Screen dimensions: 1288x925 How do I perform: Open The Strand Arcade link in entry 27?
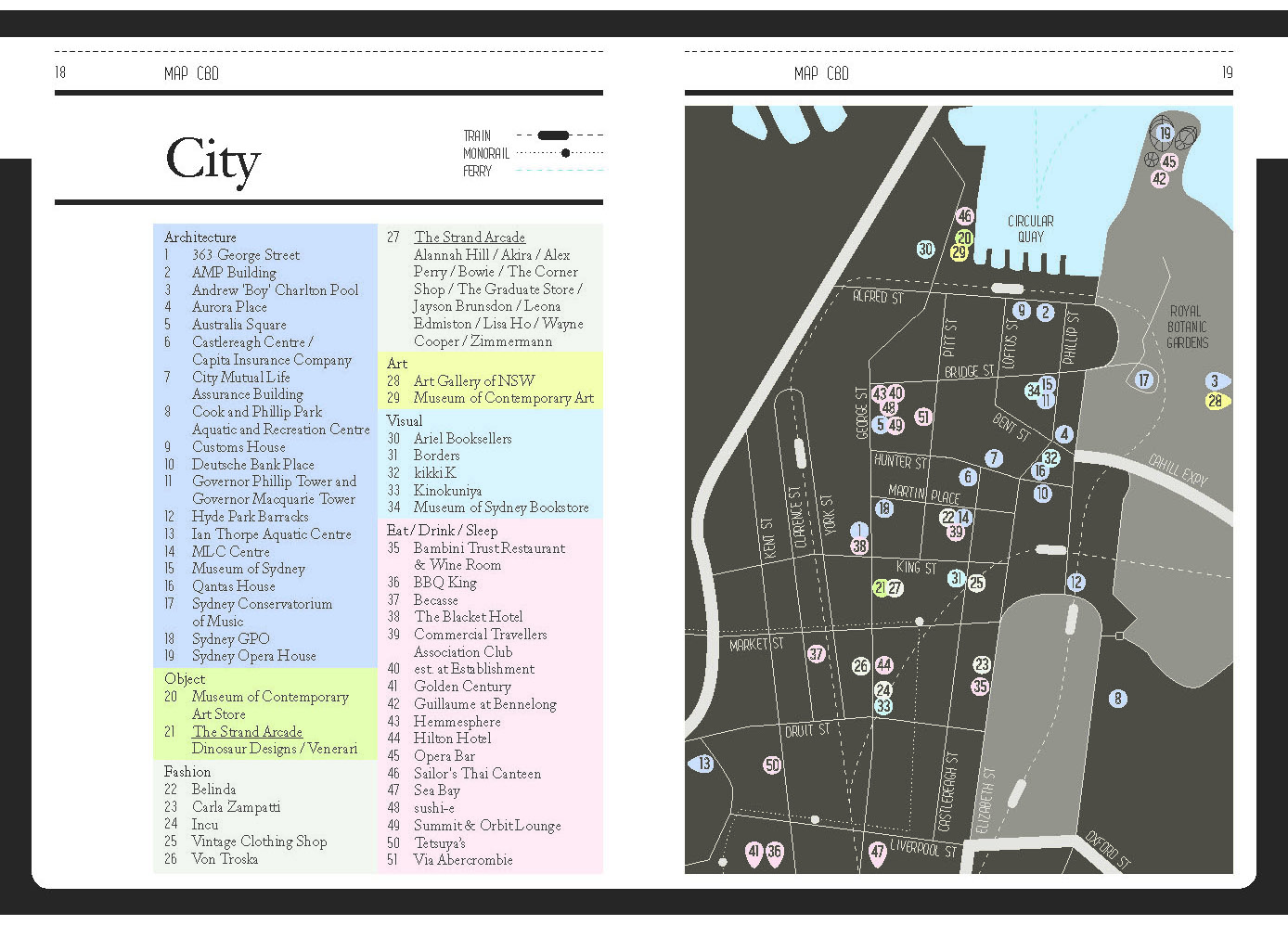click(470, 238)
